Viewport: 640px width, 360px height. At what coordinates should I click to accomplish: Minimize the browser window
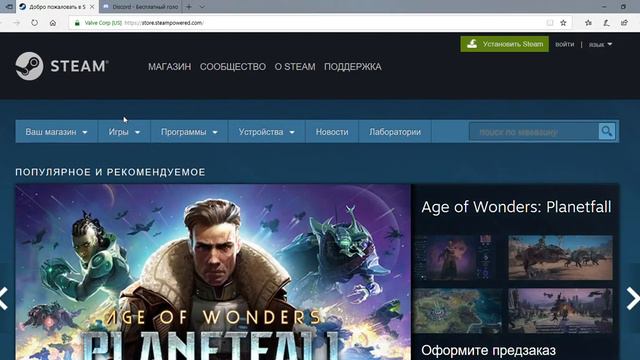604,7
